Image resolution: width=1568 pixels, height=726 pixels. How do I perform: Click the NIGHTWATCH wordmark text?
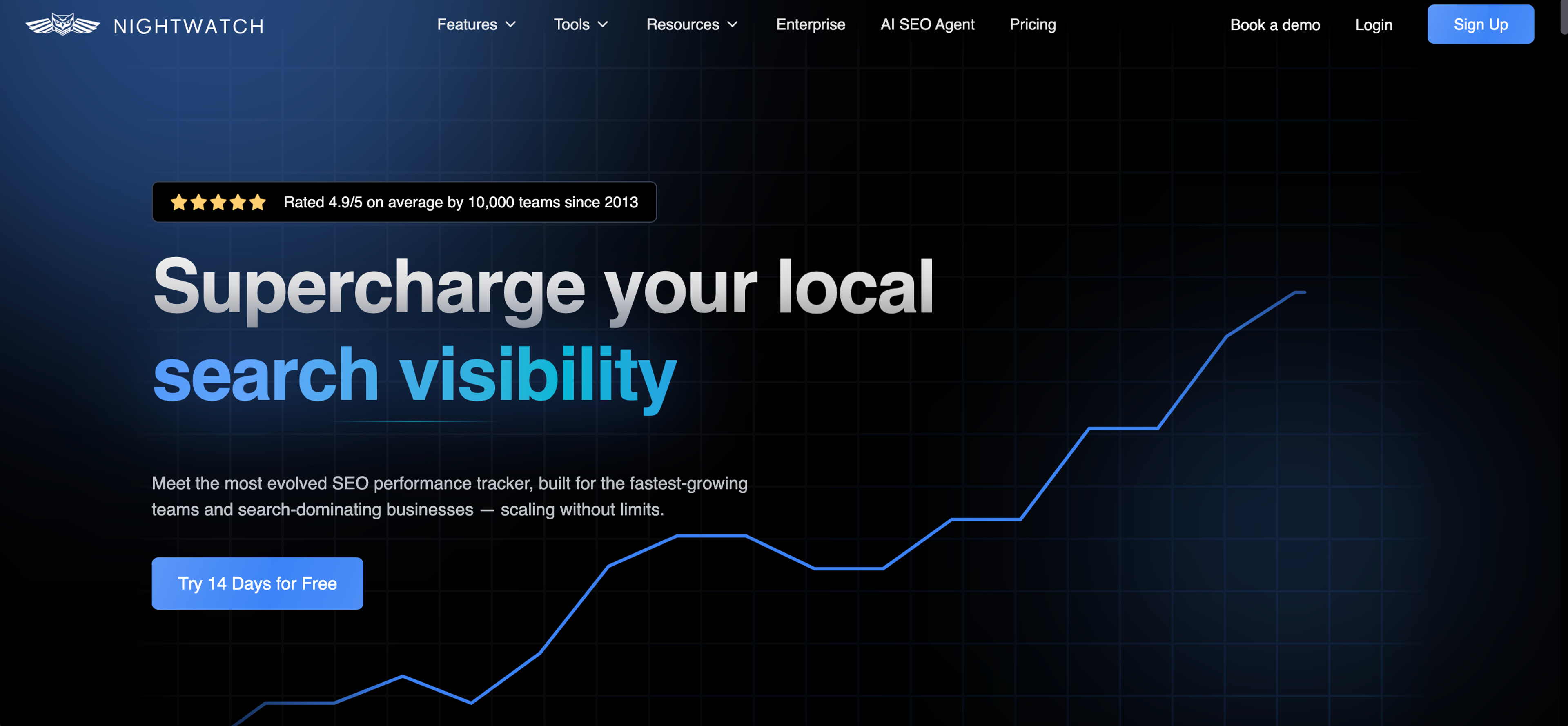189,26
